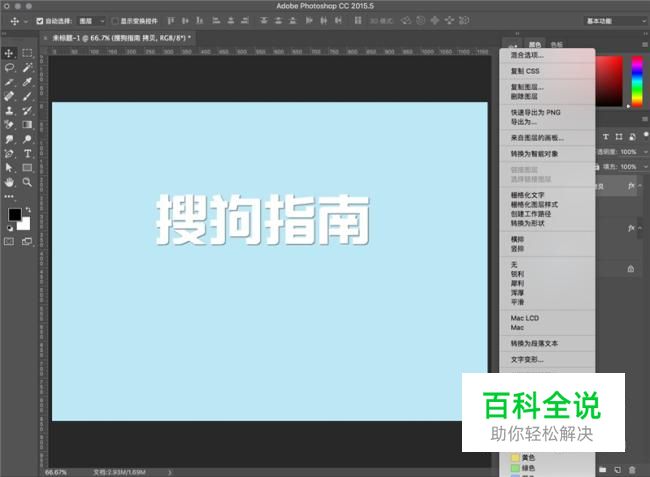Select the Magic Wand tool
The image size is (650, 477).
coord(27,68)
